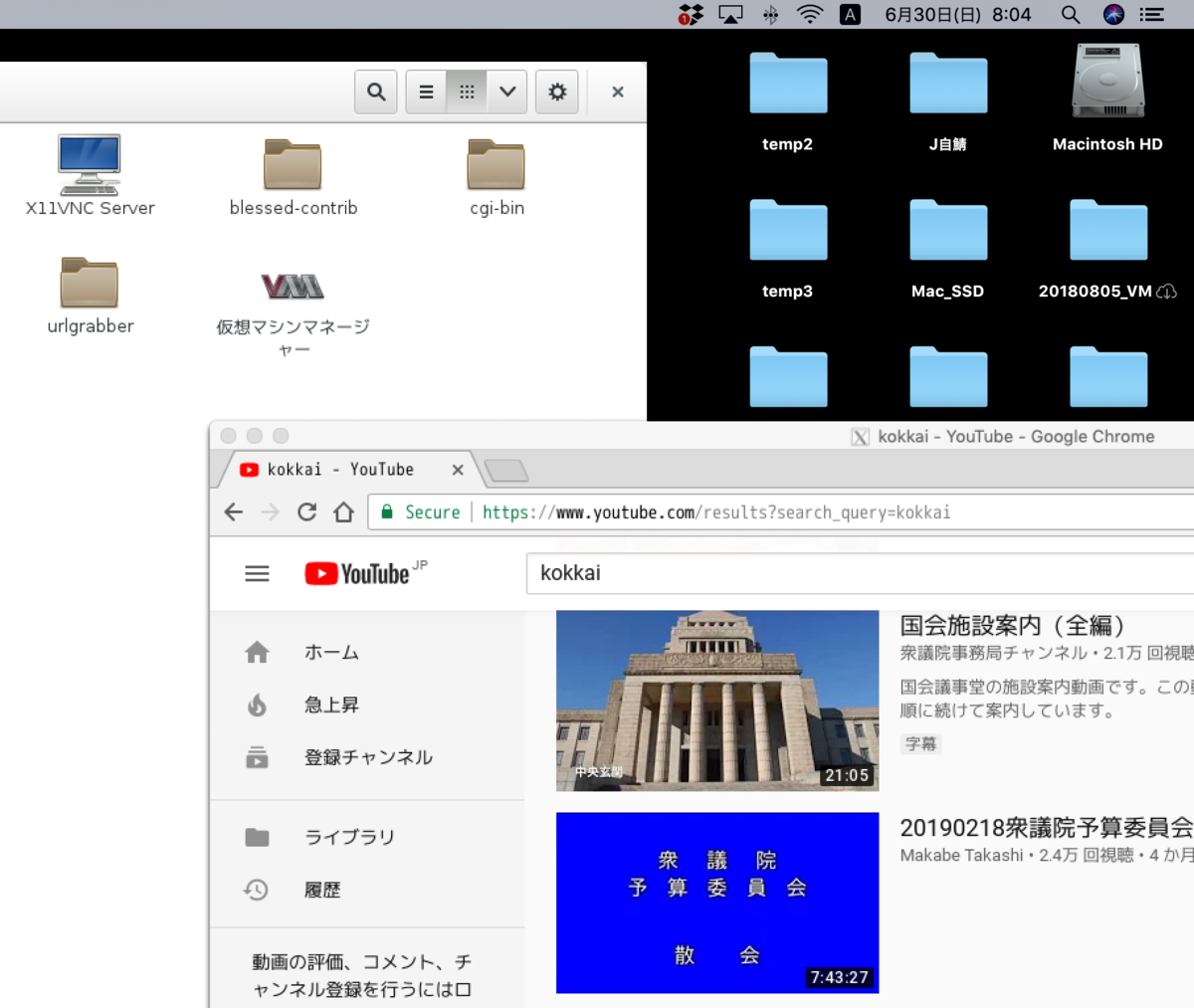This screenshot has width=1194, height=1008.
Task: Open the YouTube hamburger menu
Action: (x=257, y=573)
